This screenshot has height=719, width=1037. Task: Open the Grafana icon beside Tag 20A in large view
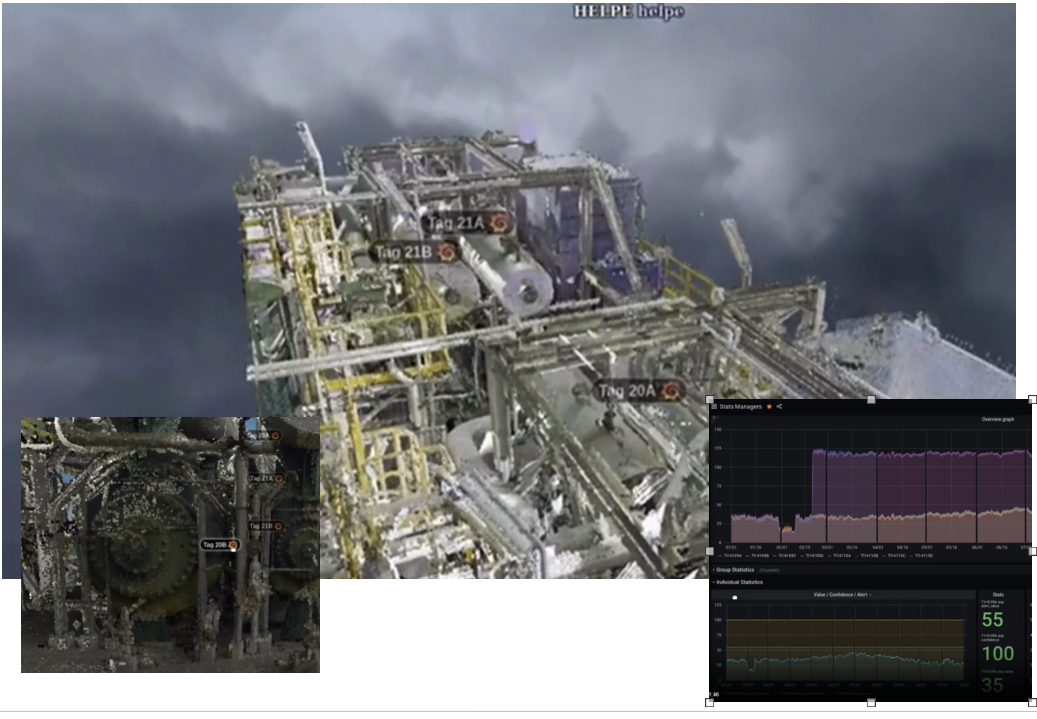pos(672,390)
